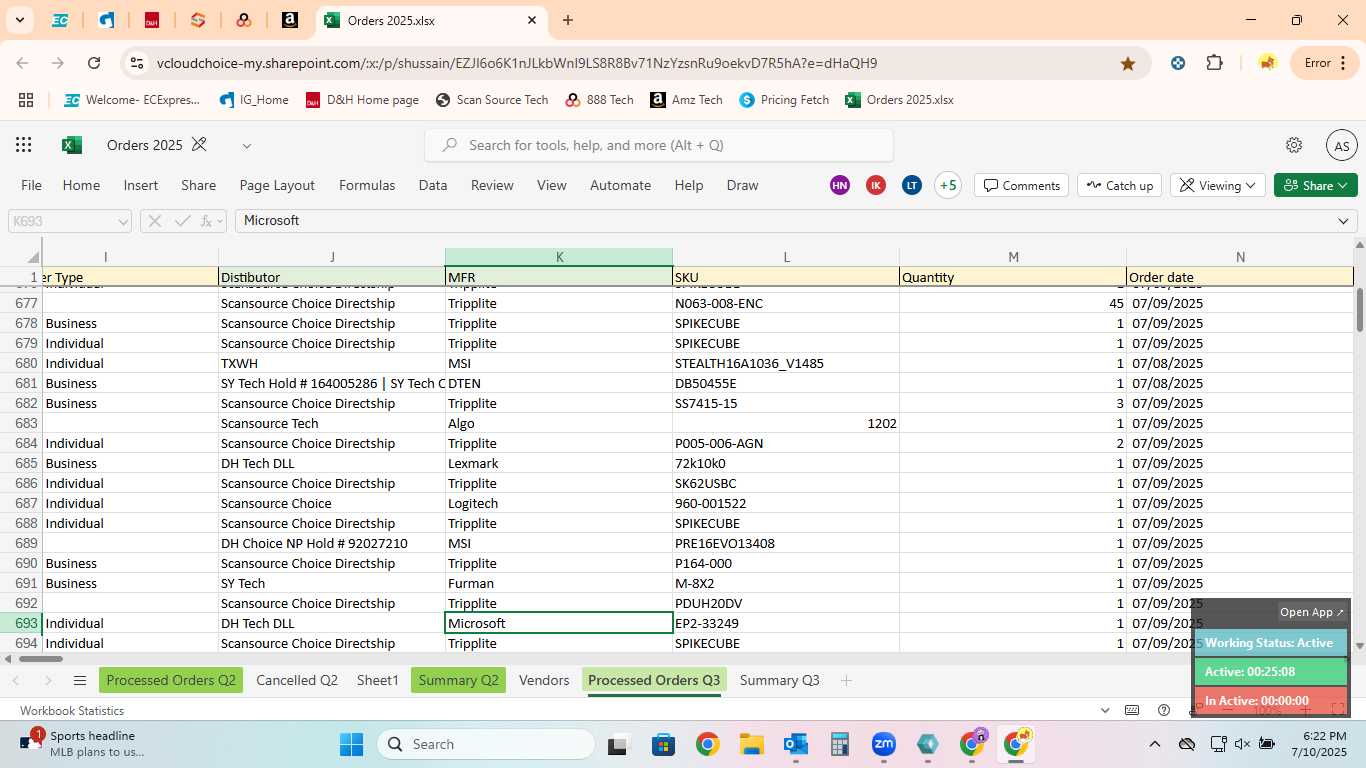Click the LT collaborator presence avatar
This screenshot has height=768, width=1366.
tap(911, 185)
